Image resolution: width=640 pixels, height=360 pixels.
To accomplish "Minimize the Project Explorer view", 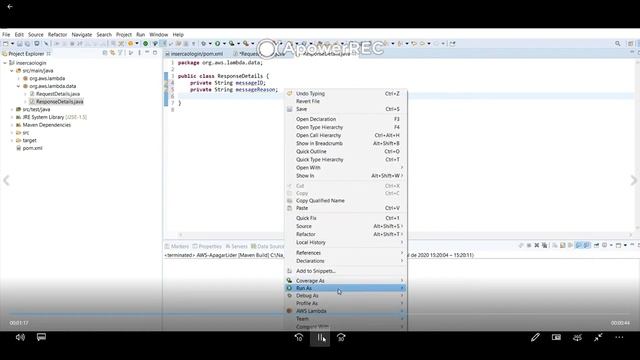I will click(147, 53).
